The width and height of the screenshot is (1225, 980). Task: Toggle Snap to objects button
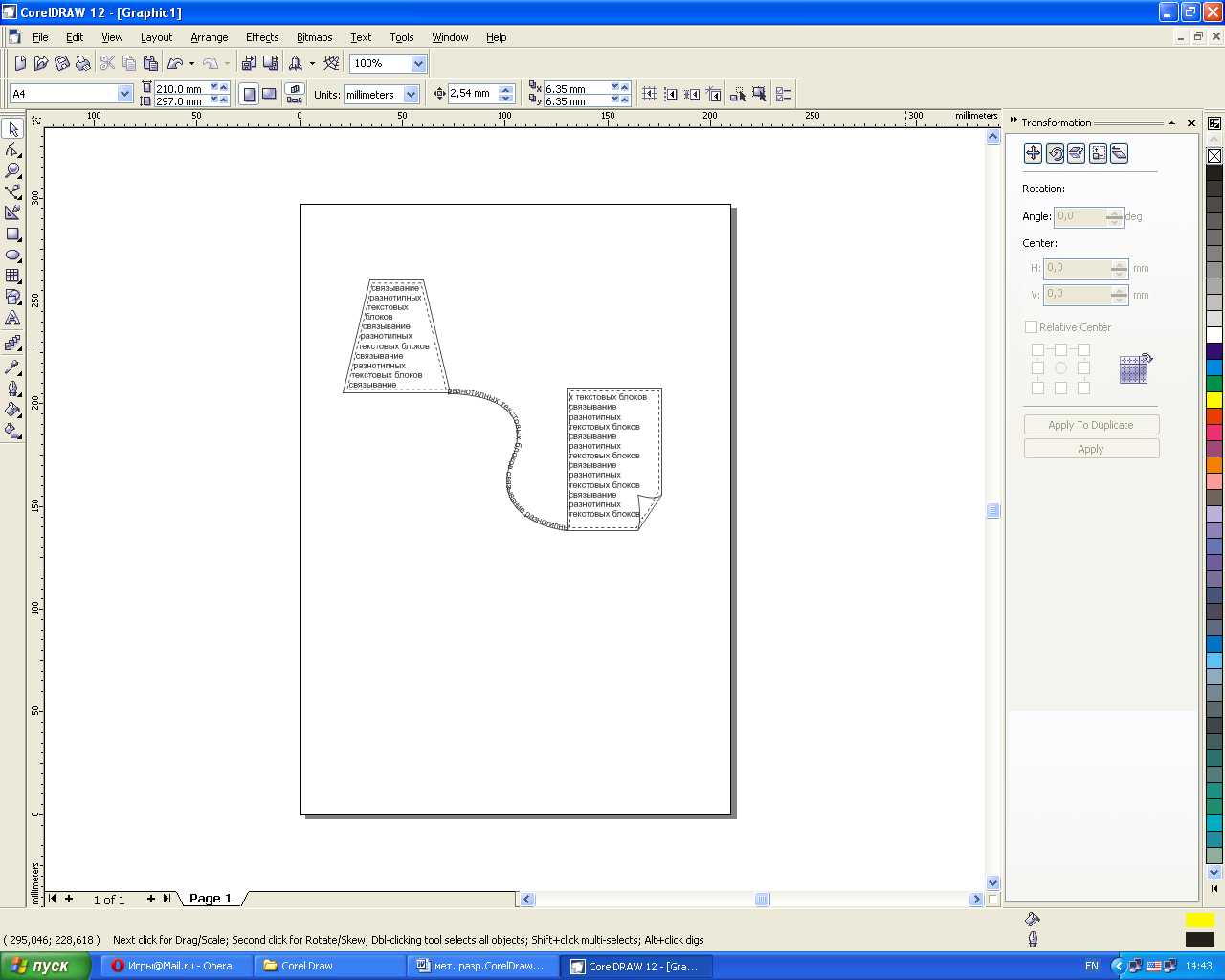692,94
